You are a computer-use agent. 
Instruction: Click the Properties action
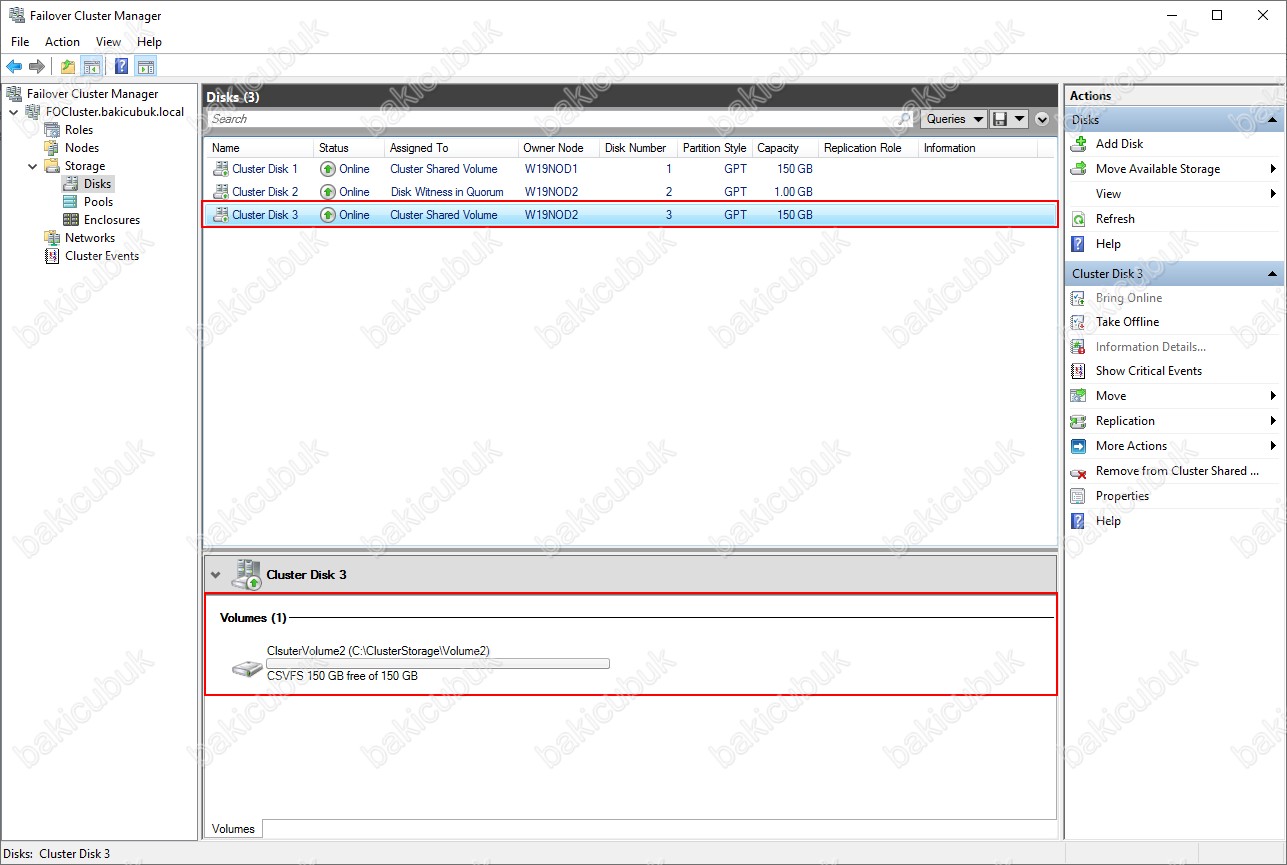point(1122,496)
